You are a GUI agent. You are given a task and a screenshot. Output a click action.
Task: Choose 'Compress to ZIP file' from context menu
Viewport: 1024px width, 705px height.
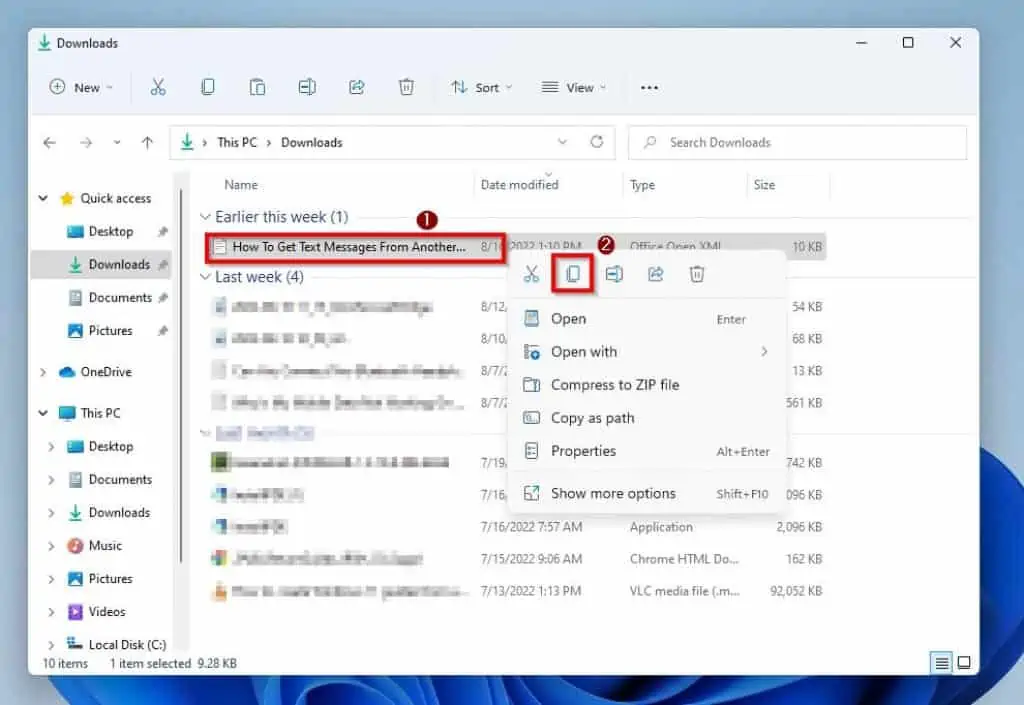(x=614, y=385)
